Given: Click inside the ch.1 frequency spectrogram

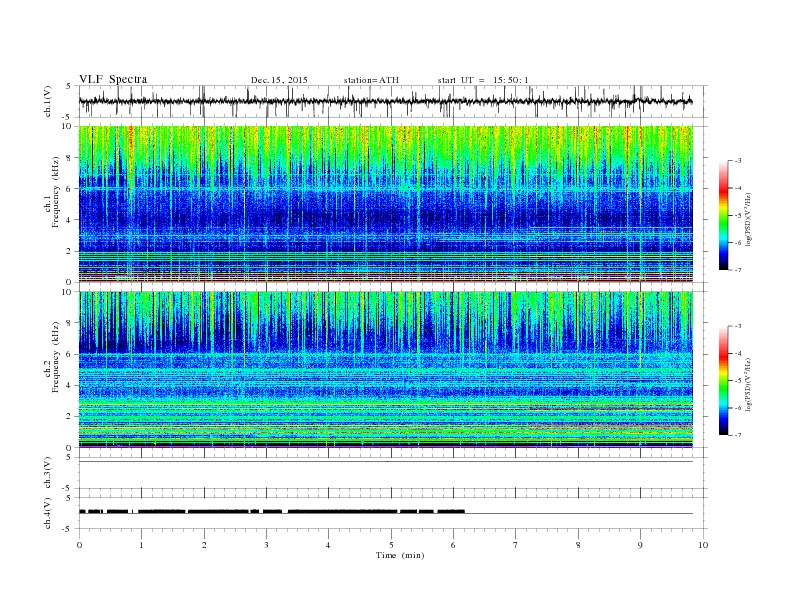Looking at the screenshot, I should 385,204.
